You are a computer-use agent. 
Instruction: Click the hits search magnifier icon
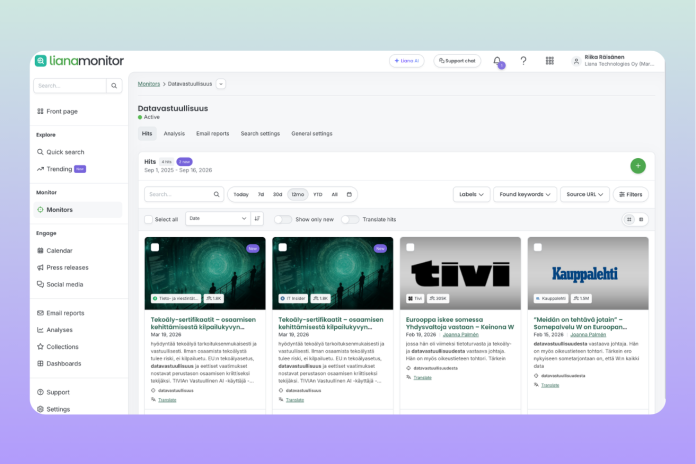[216, 194]
